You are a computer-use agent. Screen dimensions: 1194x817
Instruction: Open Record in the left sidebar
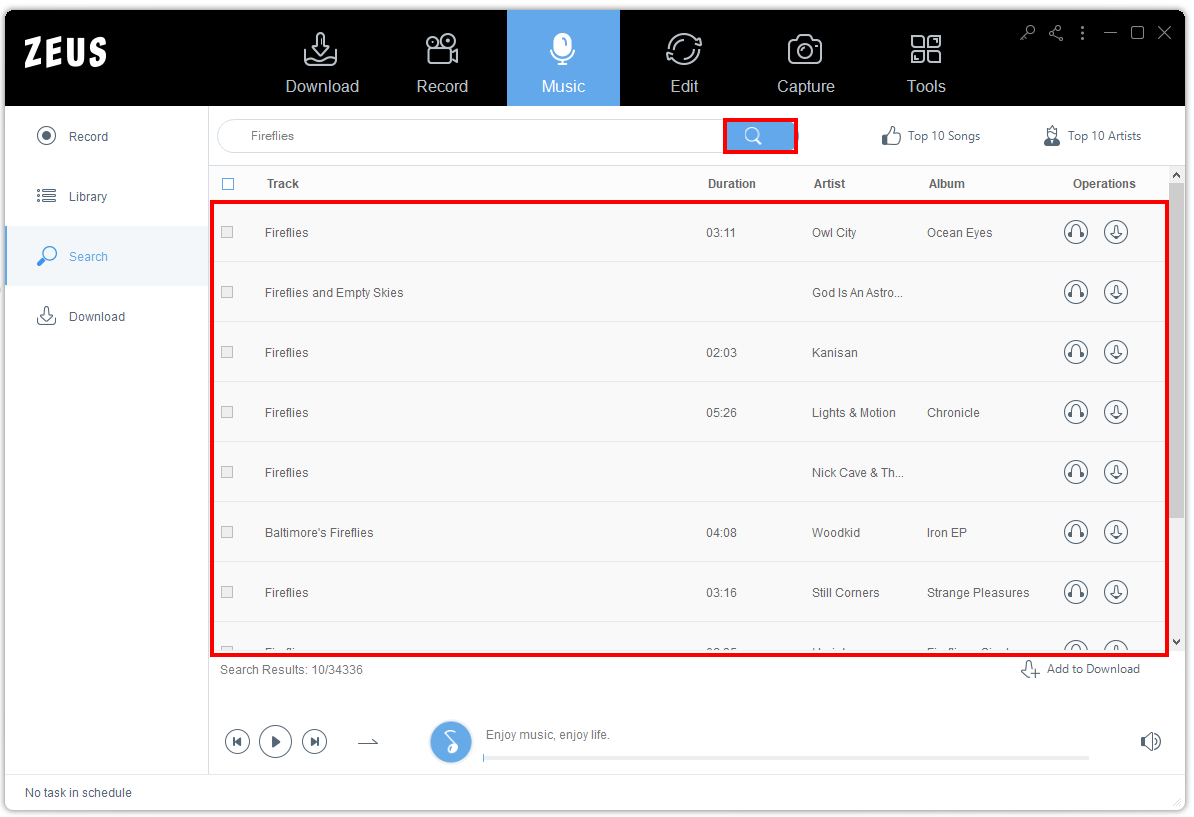tap(107, 136)
